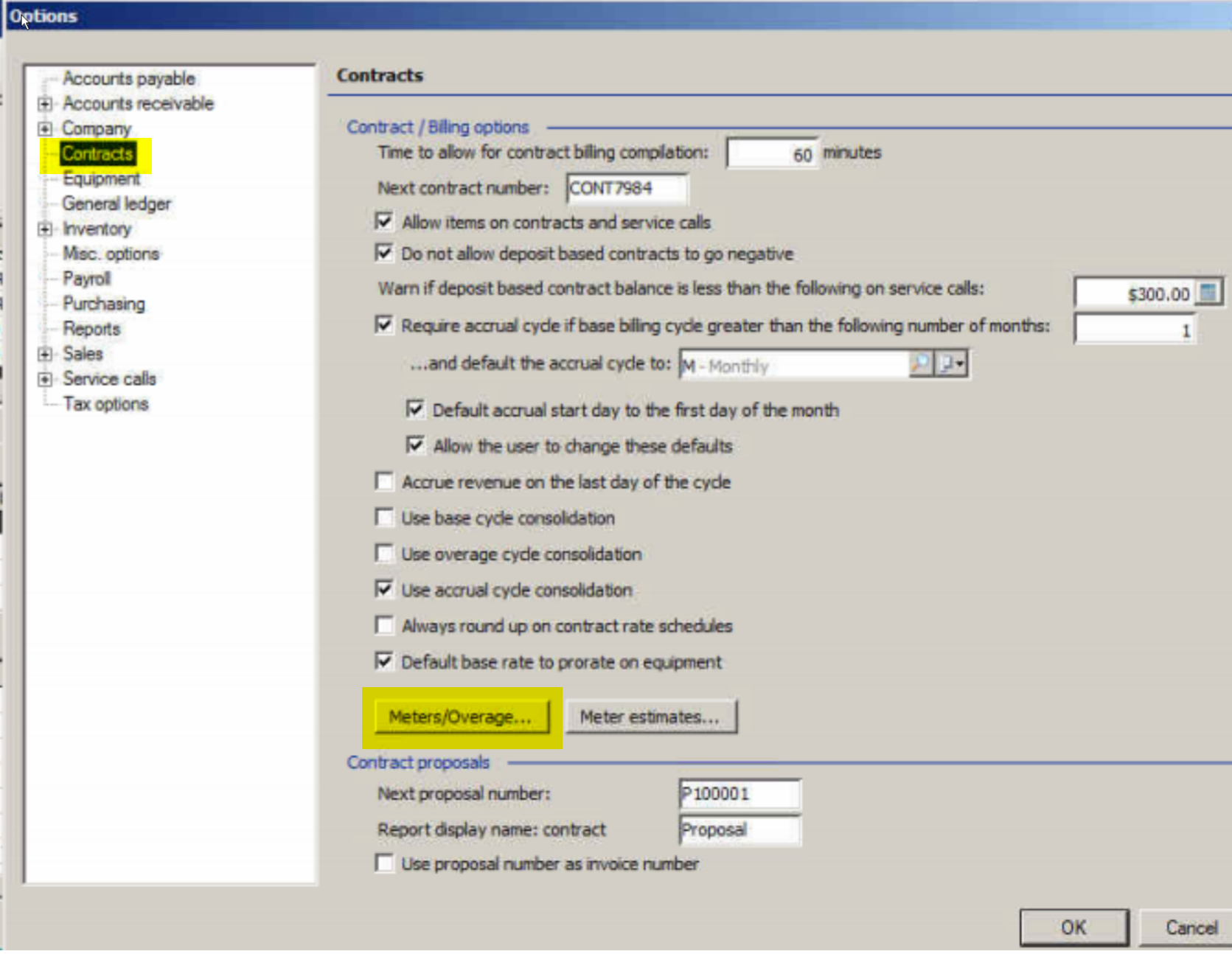Click the Next proposal number field

[x=739, y=794]
